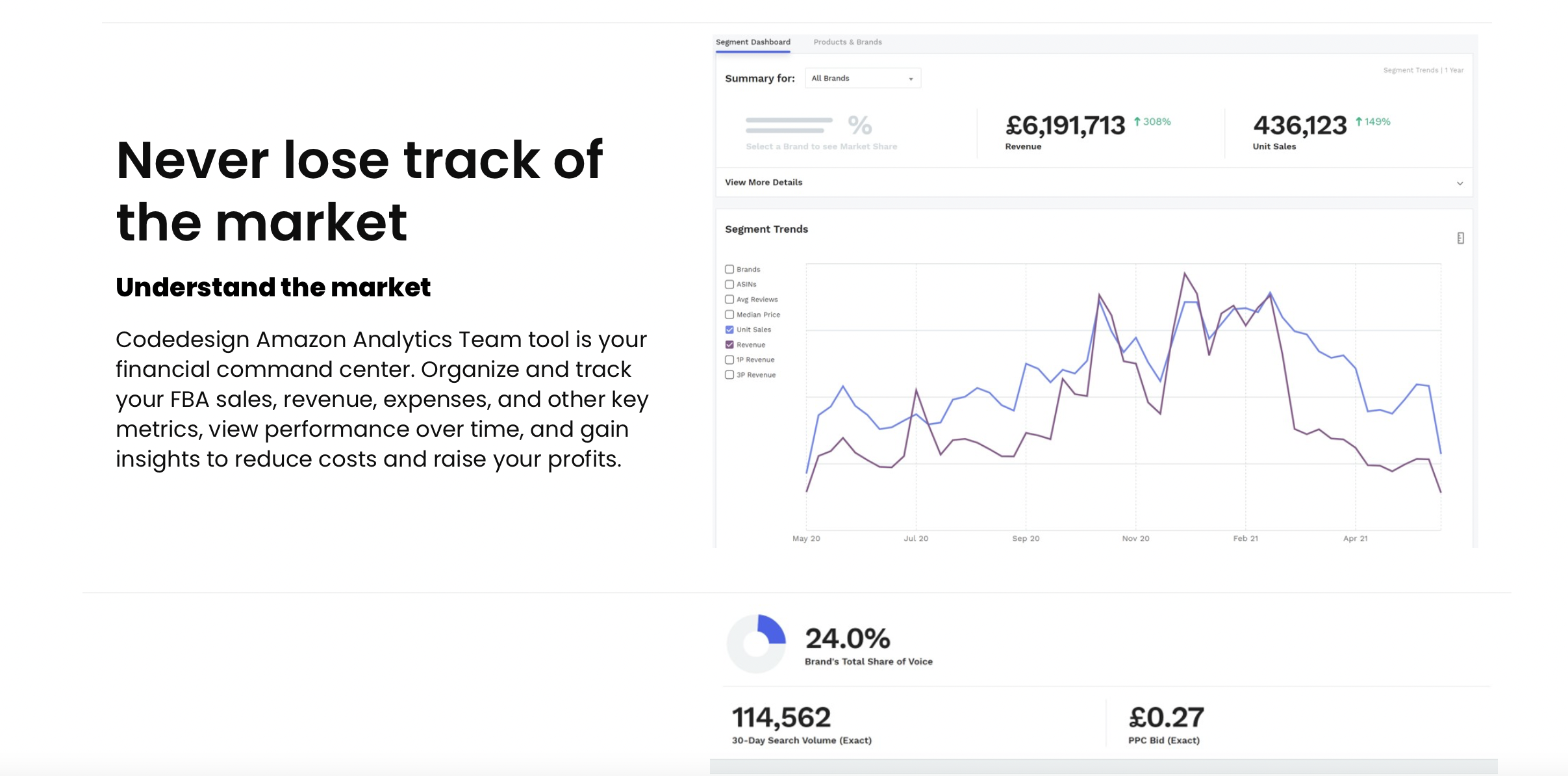This screenshot has width=1568, height=776.
Task: Enable the Avg Reviews metric
Action: pos(729,299)
